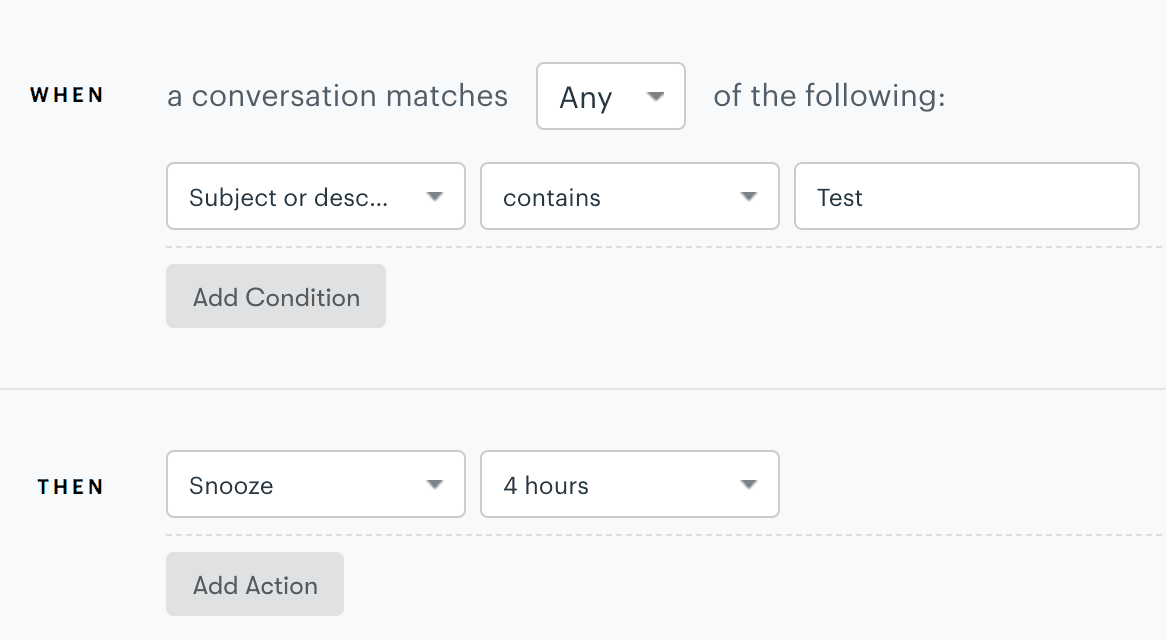Click the arrow icon in Subject dropdown
Image resolution: width=1166 pixels, height=640 pixels.
click(434, 197)
